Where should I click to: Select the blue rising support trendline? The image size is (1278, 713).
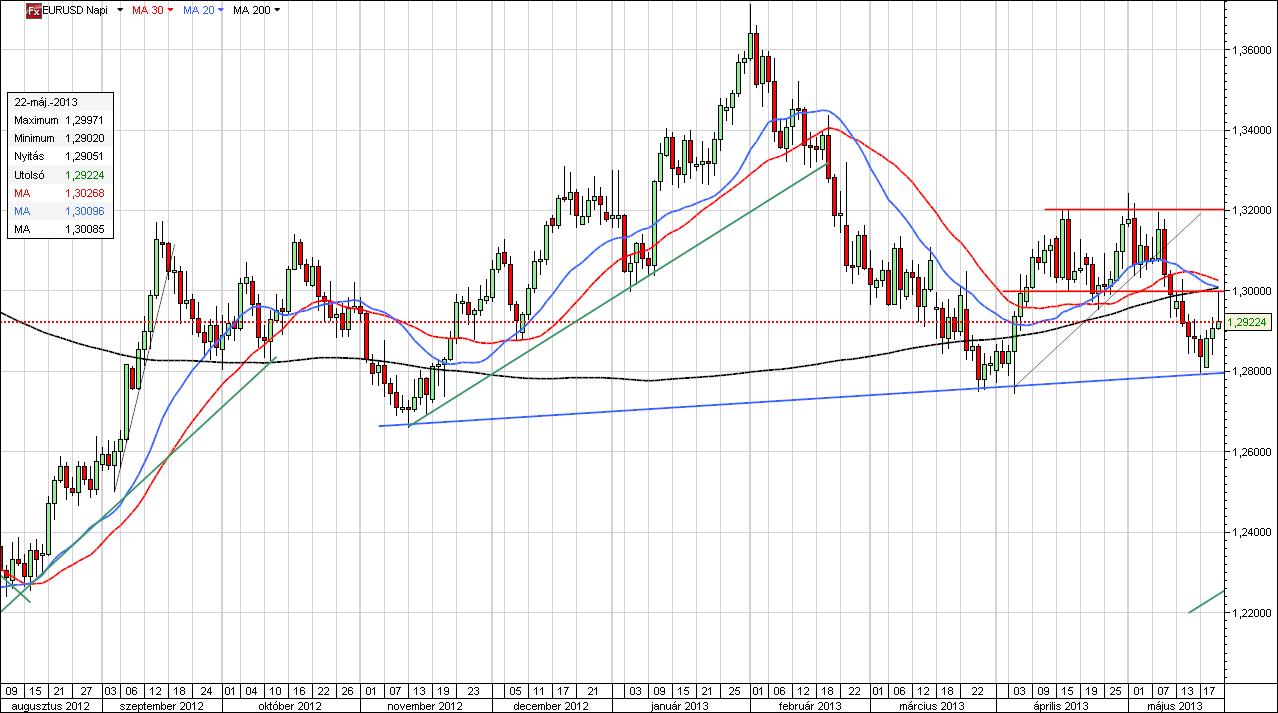click(800, 400)
